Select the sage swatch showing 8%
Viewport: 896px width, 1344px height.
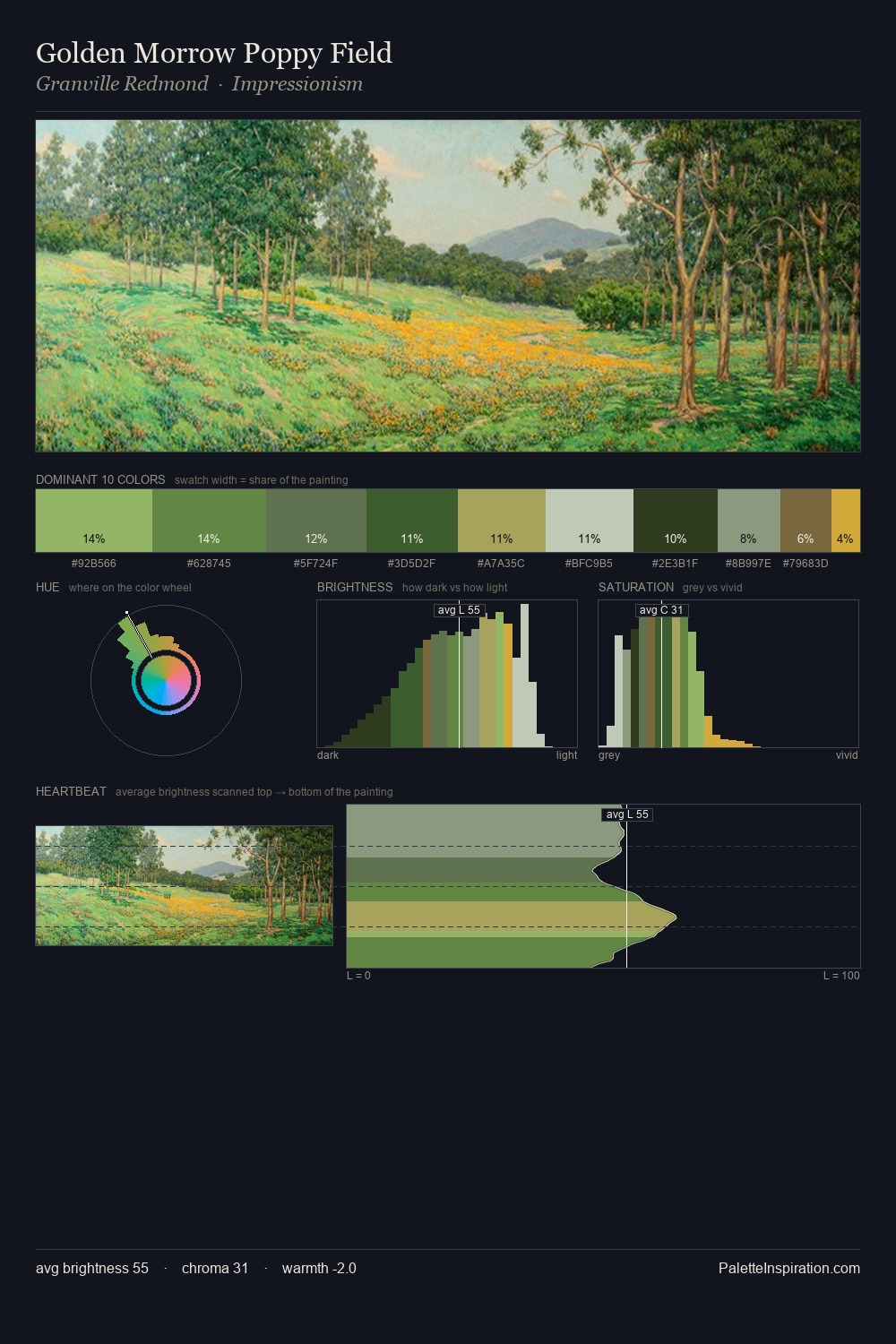click(749, 521)
